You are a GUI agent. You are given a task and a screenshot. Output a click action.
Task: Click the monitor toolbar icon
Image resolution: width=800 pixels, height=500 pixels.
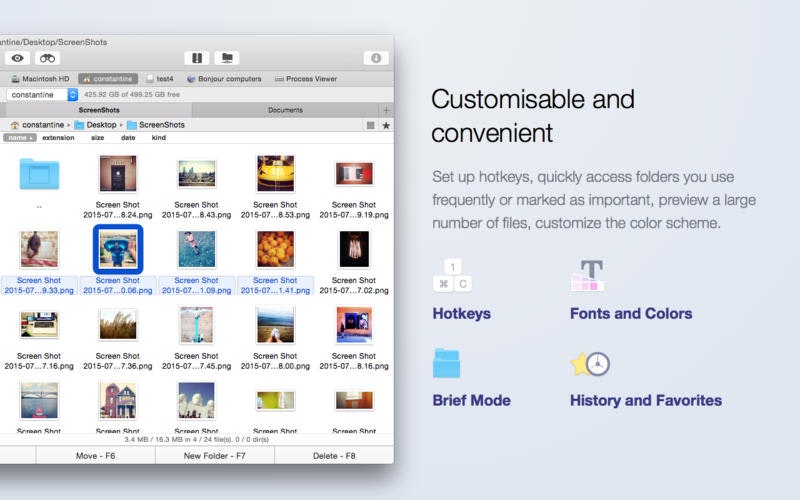227,58
